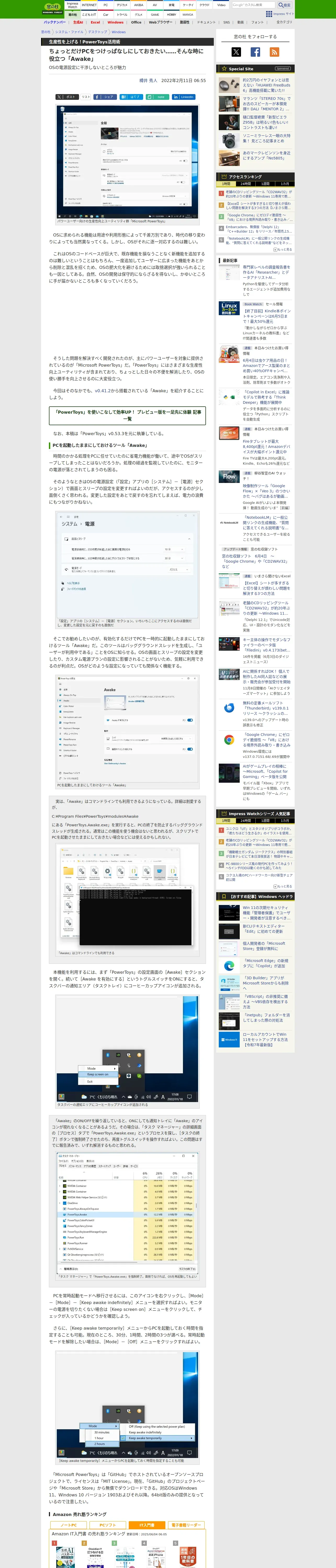Select 24時間 tab in Impress Watchシリーズ 人気記事
The height and width of the screenshot is (1568, 336).
click(245, 821)
